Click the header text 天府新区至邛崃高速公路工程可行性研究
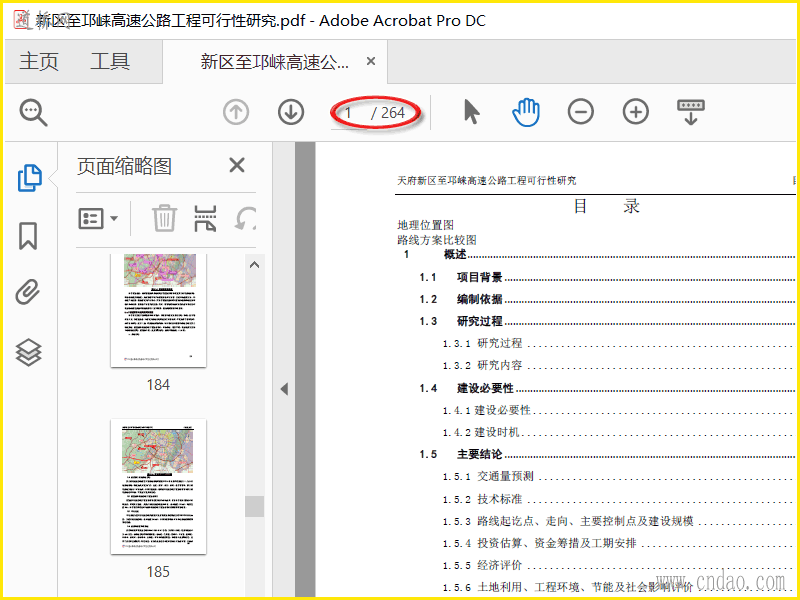Screen dimensions: 800x600 487,181
